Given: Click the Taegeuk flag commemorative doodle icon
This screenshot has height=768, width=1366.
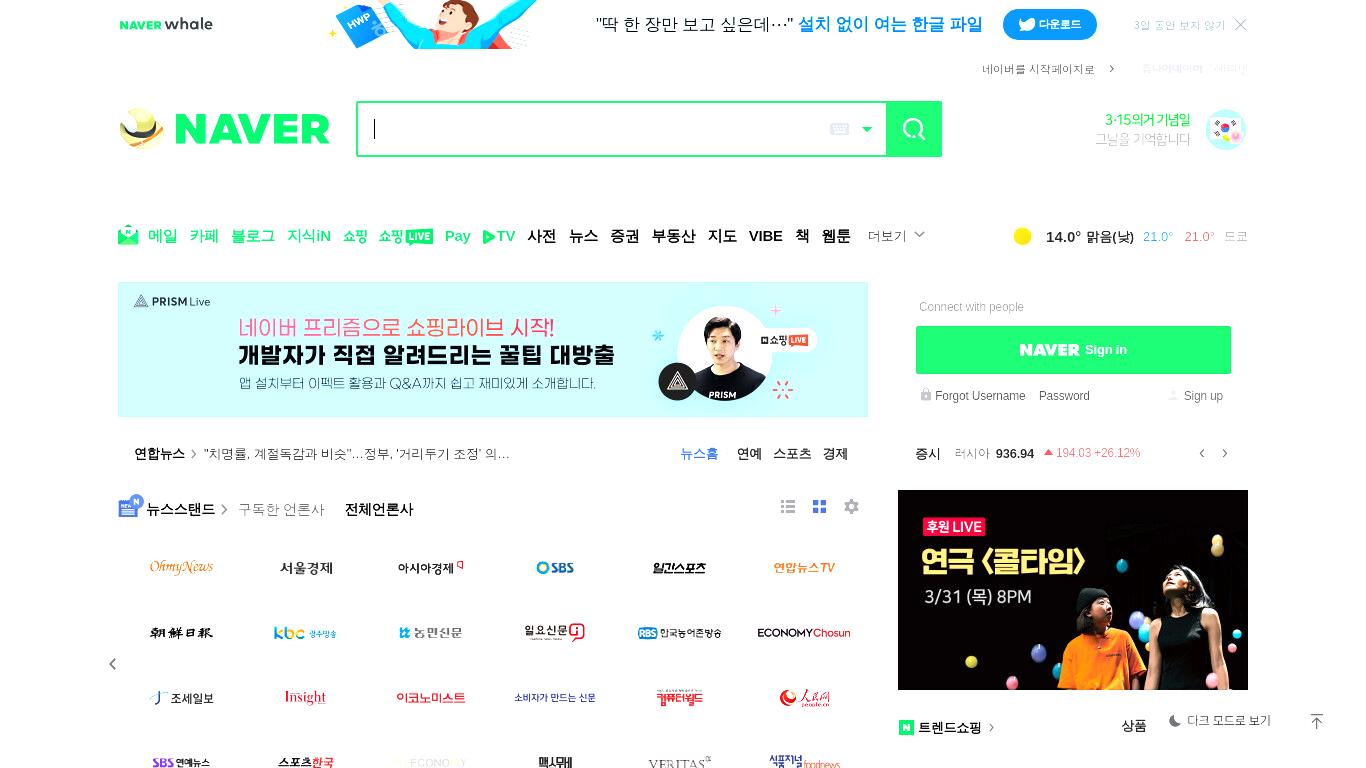Looking at the screenshot, I should 1225,129.
